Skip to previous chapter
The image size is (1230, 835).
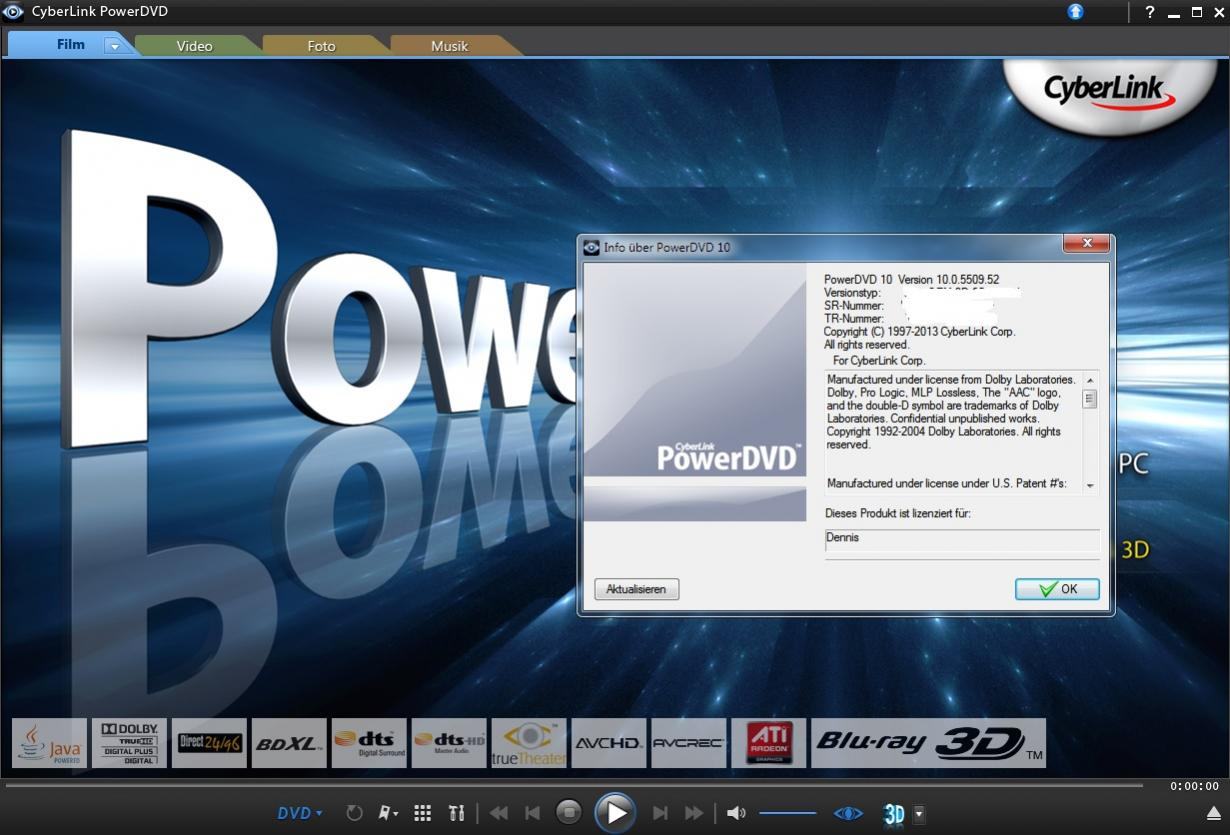[533, 814]
